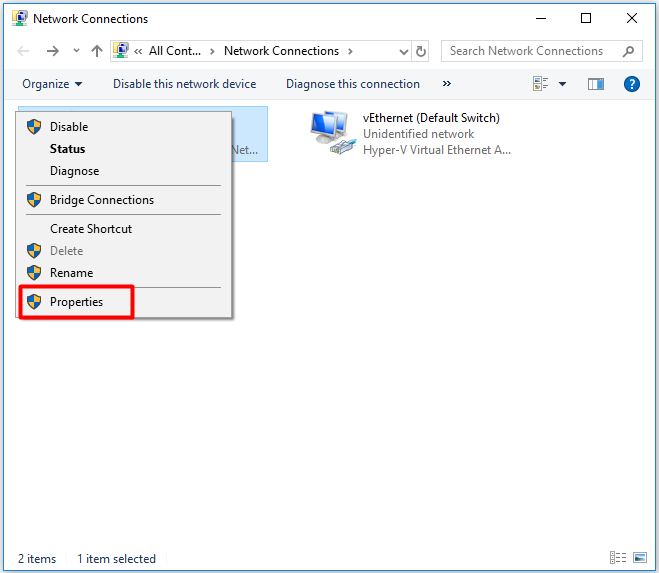This screenshot has width=659, height=573.
Task: Click the Forward navigation arrow
Action: [53, 51]
